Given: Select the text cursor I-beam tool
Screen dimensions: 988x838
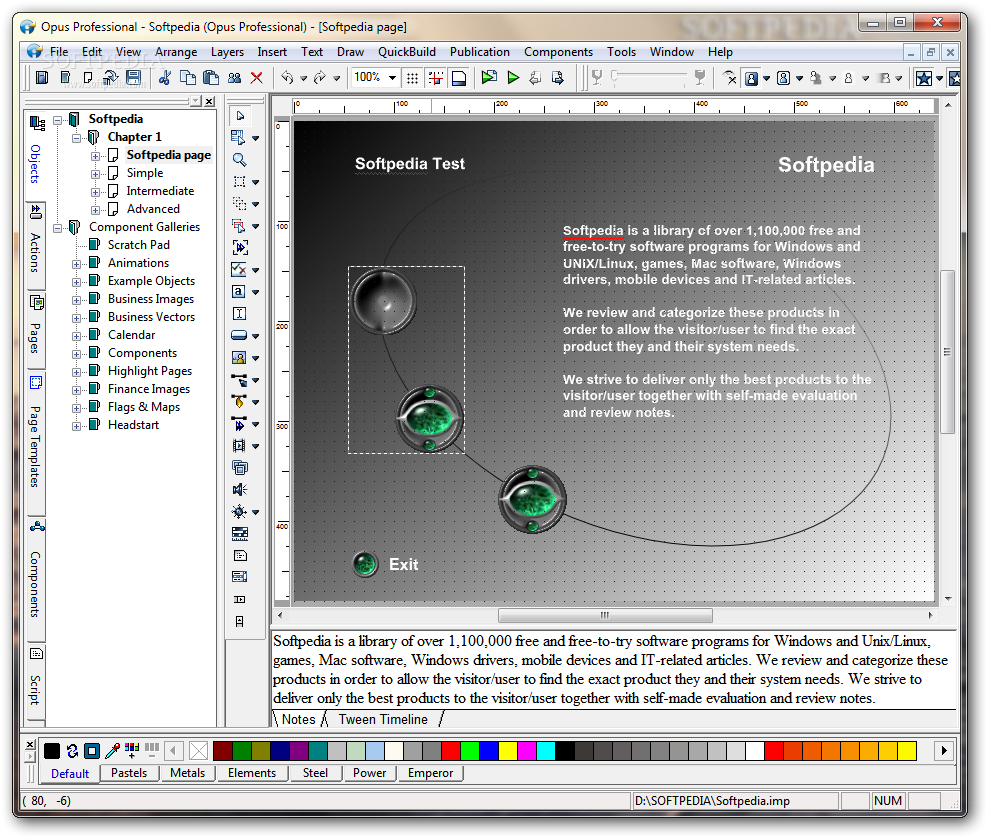Looking at the screenshot, I should [239, 314].
